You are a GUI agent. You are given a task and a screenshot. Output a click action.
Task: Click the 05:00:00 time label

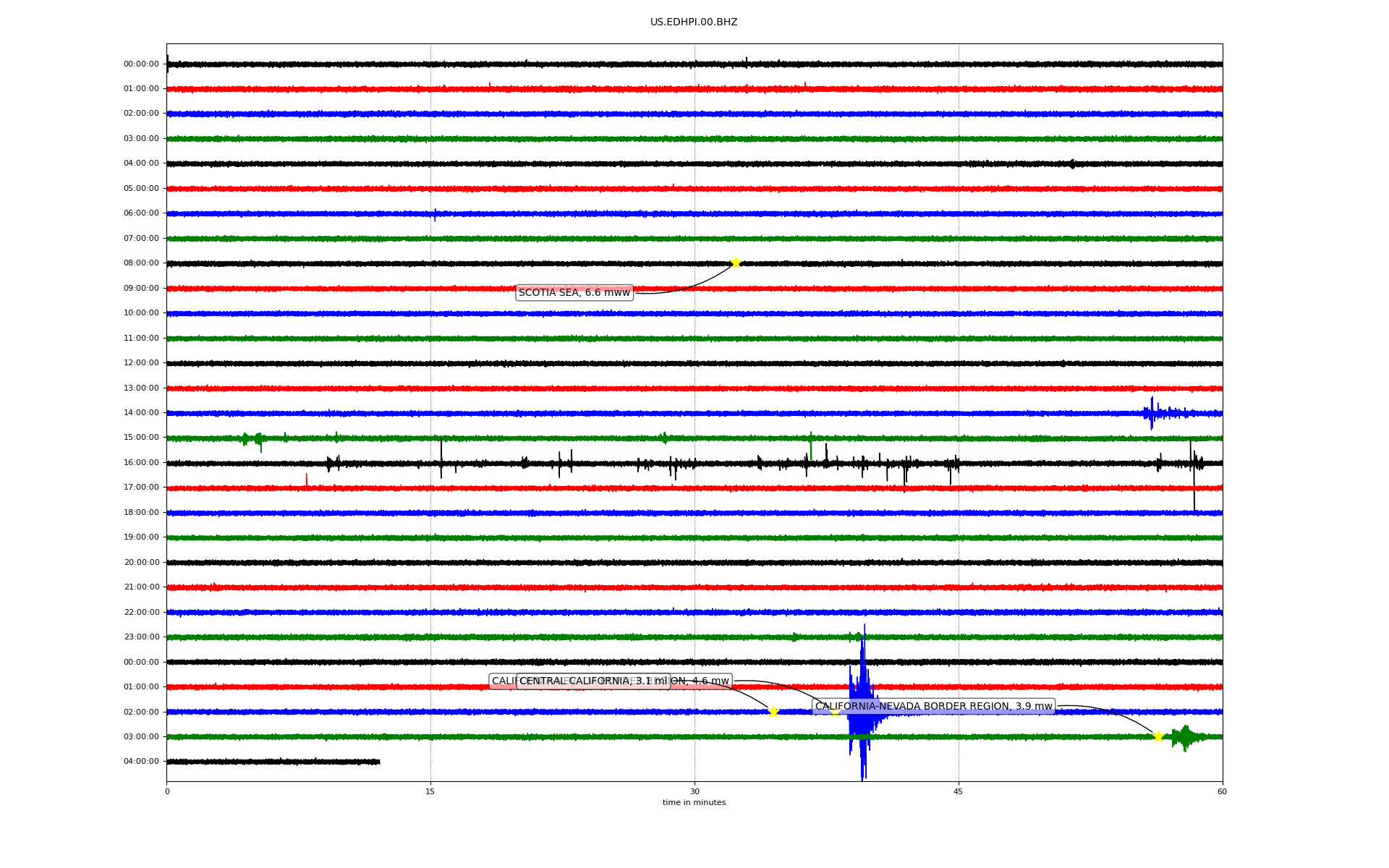141,189
